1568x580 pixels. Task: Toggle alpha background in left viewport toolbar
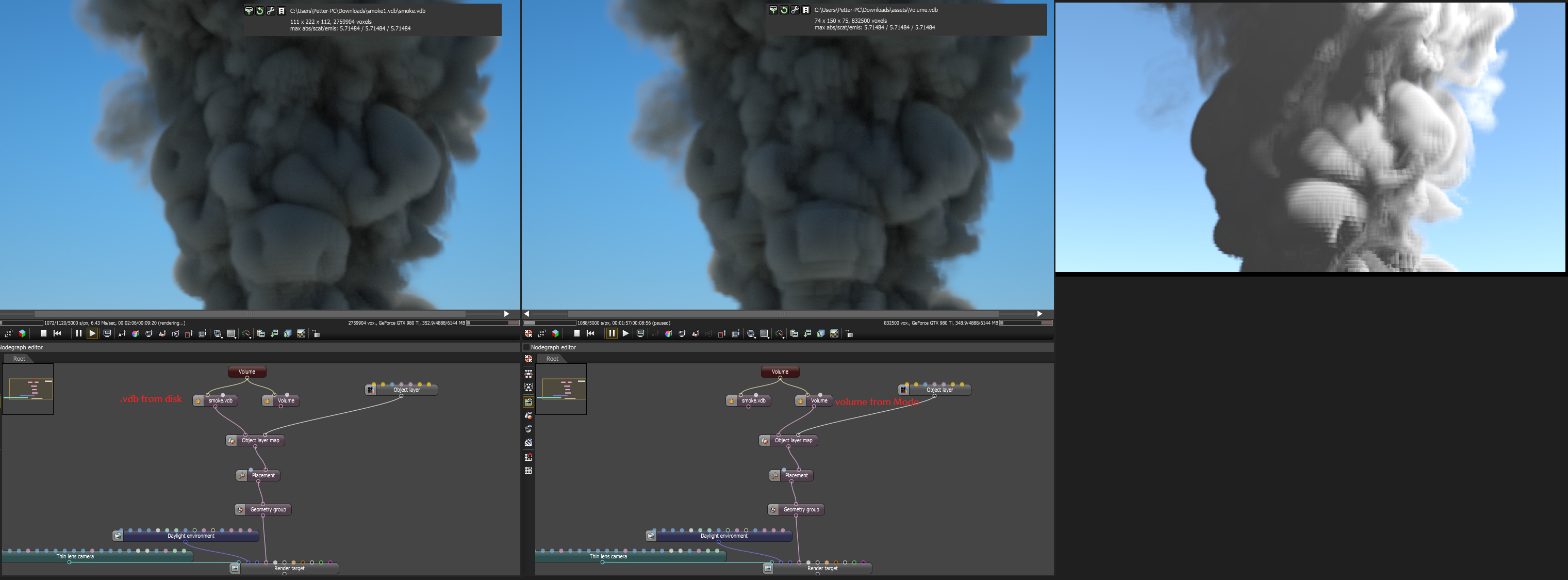(x=301, y=333)
